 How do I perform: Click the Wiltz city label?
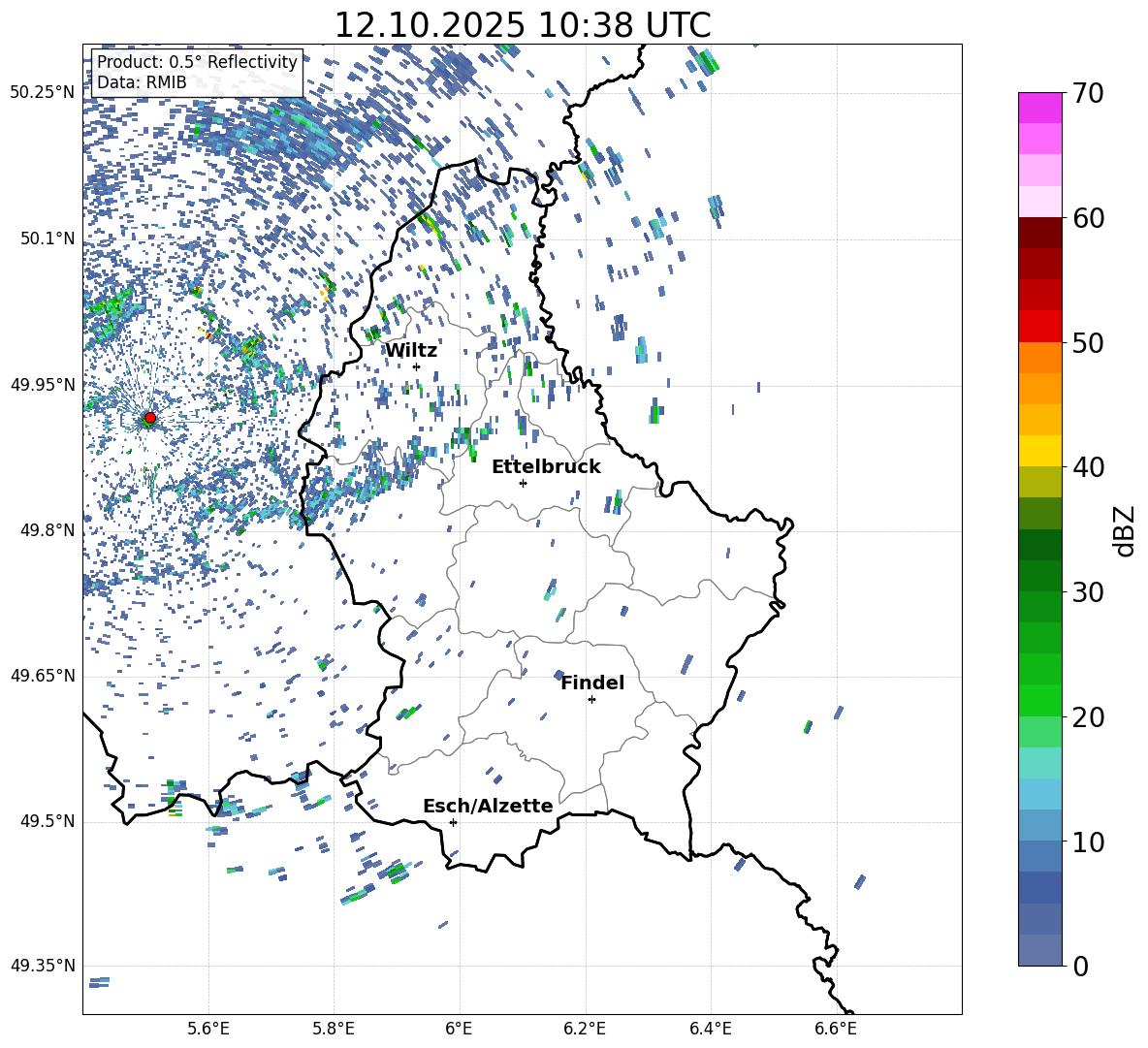coord(411,351)
